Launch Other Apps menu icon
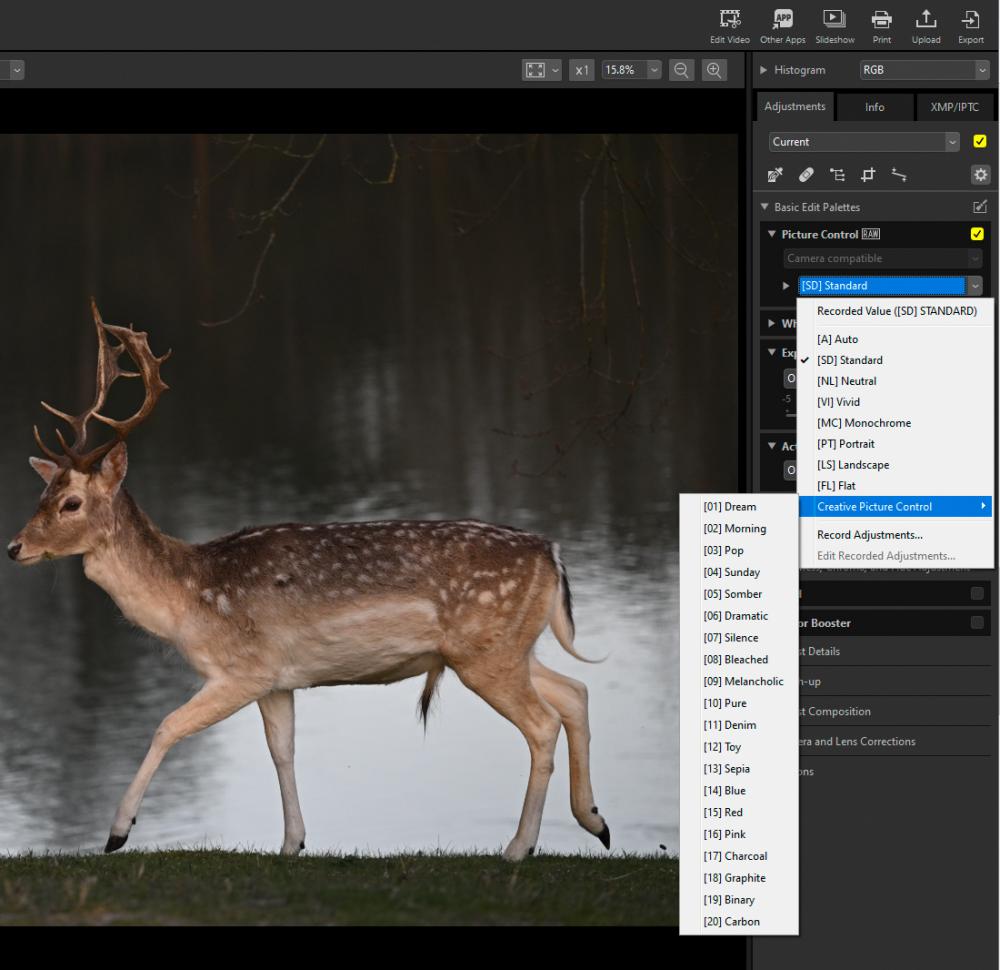 coord(783,26)
